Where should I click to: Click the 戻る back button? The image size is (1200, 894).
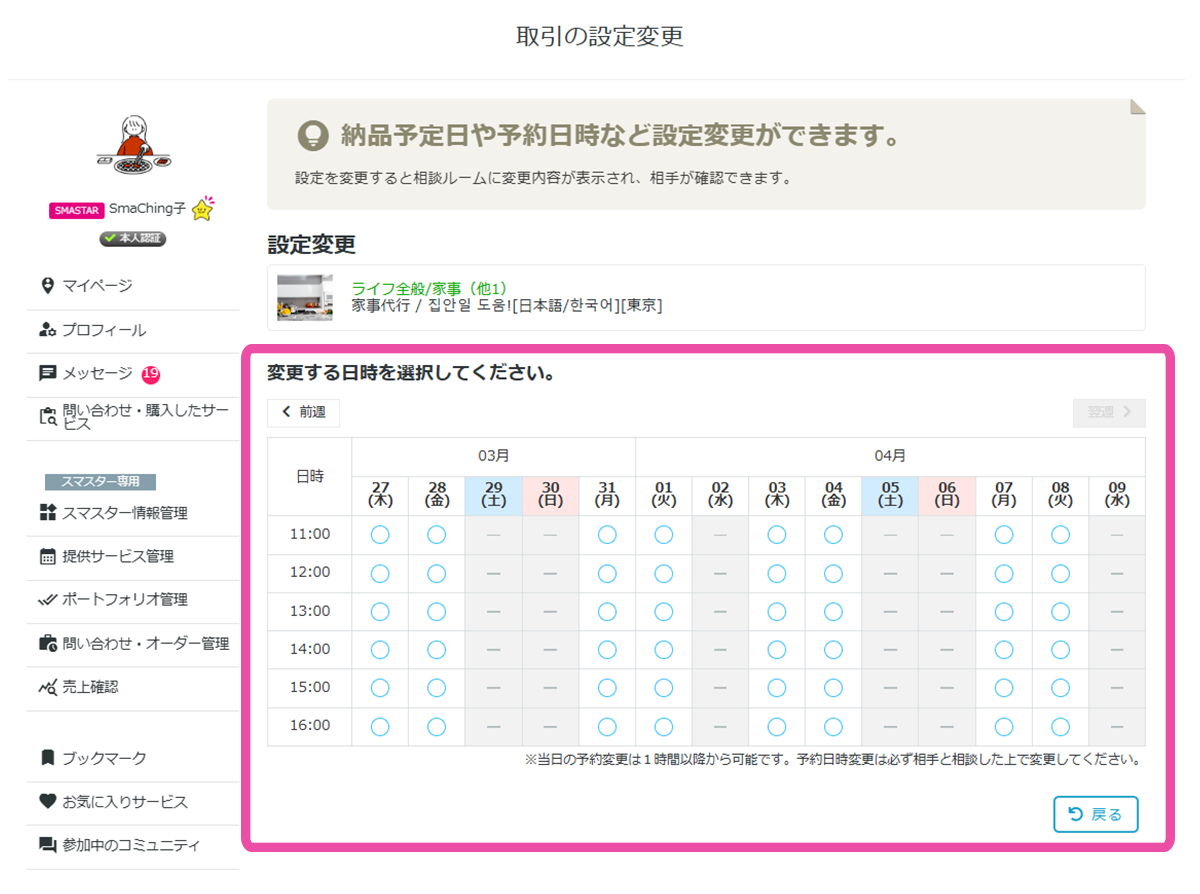(x=1095, y=814)
